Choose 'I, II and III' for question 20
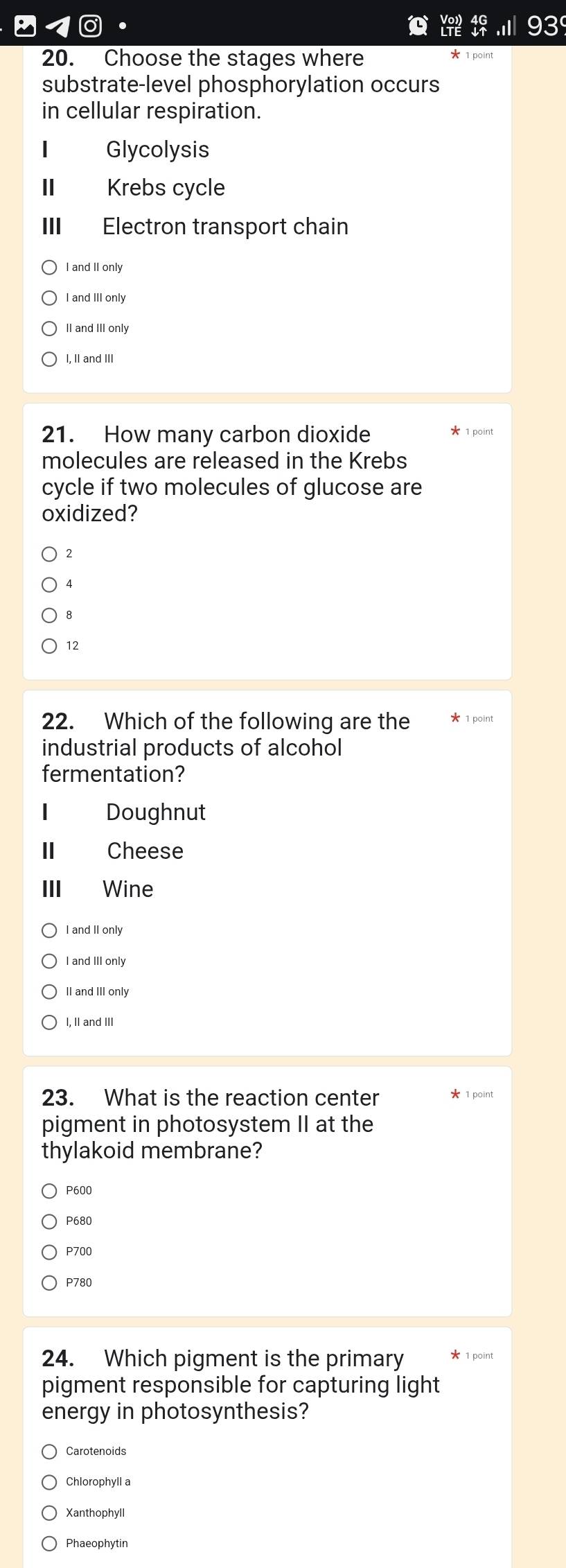 pyautogui.click(x=50, y=359)
